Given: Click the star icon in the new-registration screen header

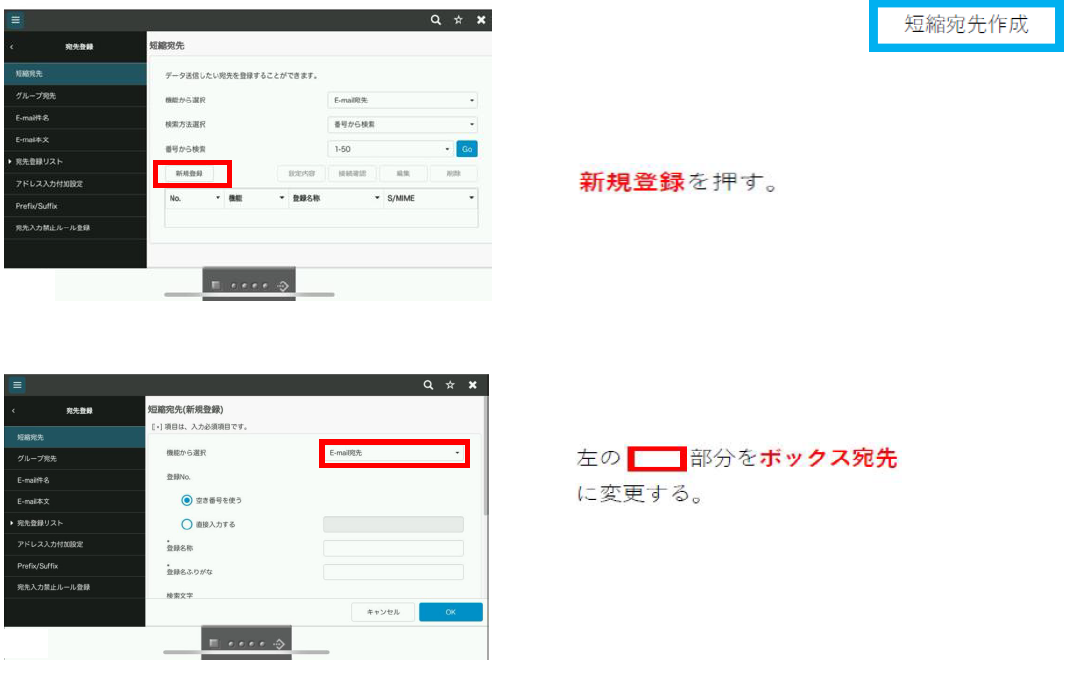Looking at the screenshot, I should [x=450, y=385].
